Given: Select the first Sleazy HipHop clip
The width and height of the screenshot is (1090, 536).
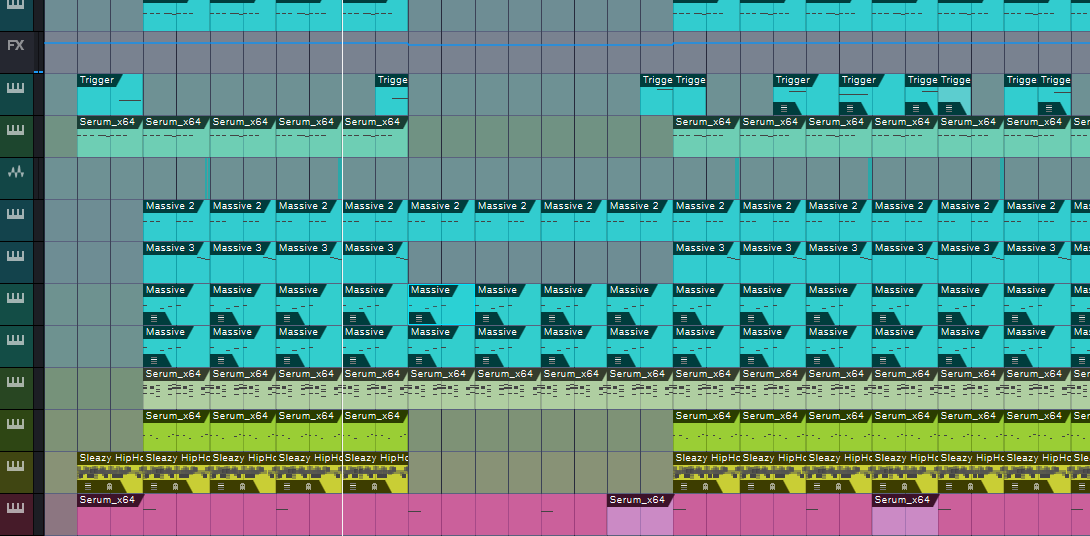Looking at the screenshot, I should click(x=110, y=473).
